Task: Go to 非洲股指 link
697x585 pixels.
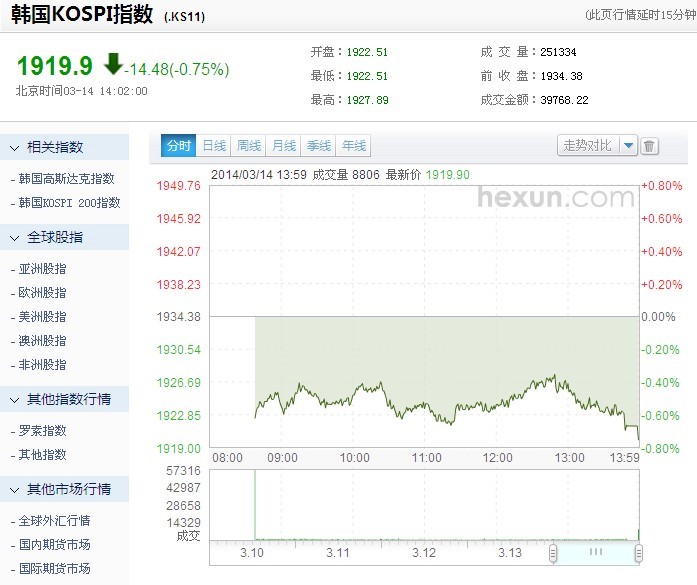Action: (x=42, y=365)
